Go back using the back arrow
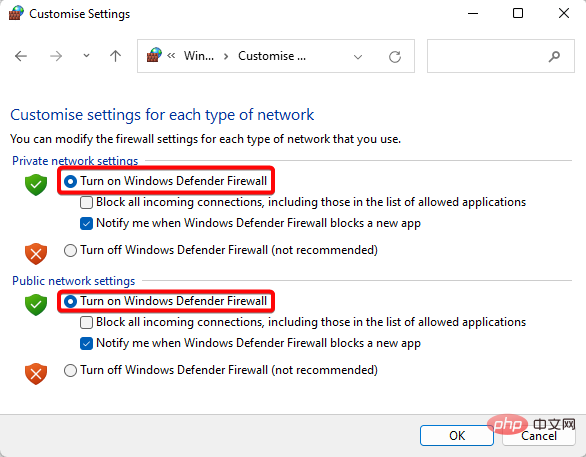 pos(21,56)
